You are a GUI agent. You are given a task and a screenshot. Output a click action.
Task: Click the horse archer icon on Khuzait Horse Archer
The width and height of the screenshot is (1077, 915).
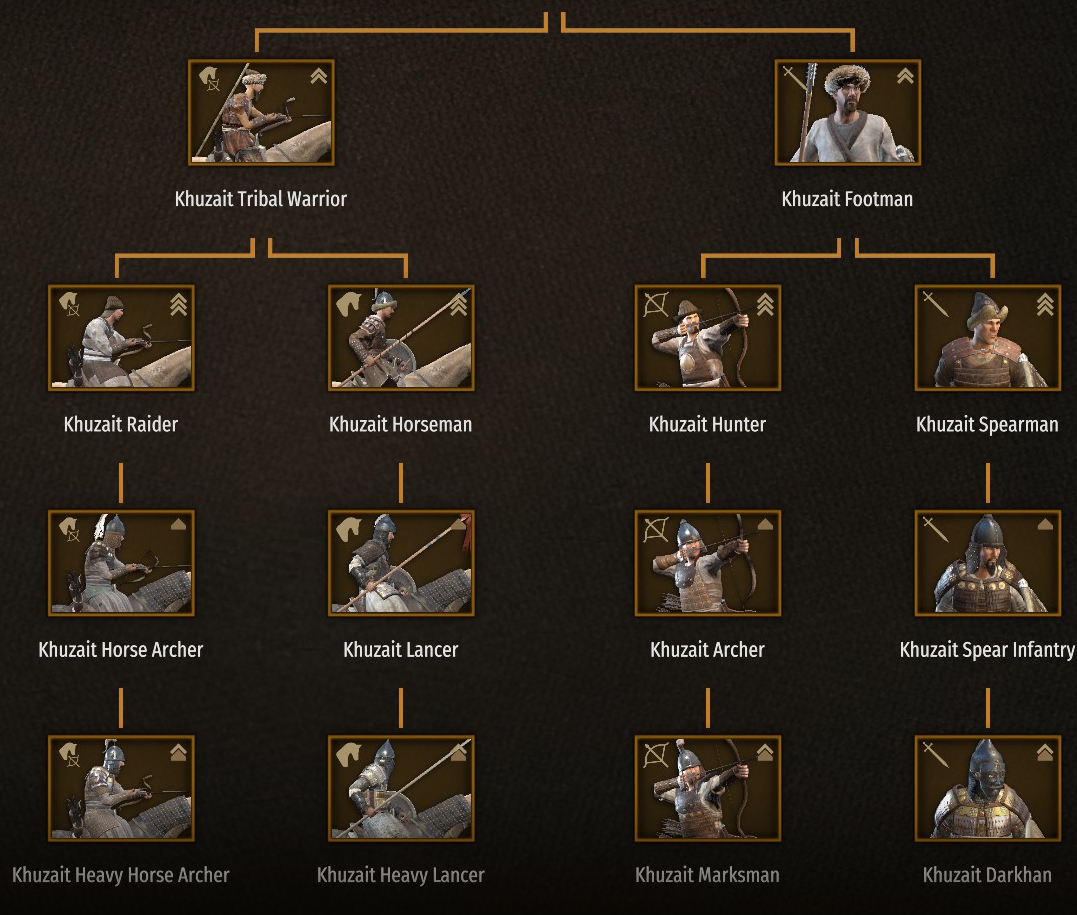(70, 529)
